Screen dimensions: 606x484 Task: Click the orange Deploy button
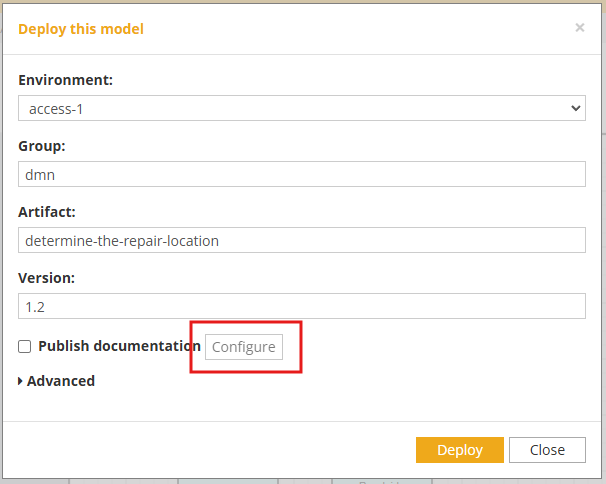pyautogui.click(x=460, y=450)
